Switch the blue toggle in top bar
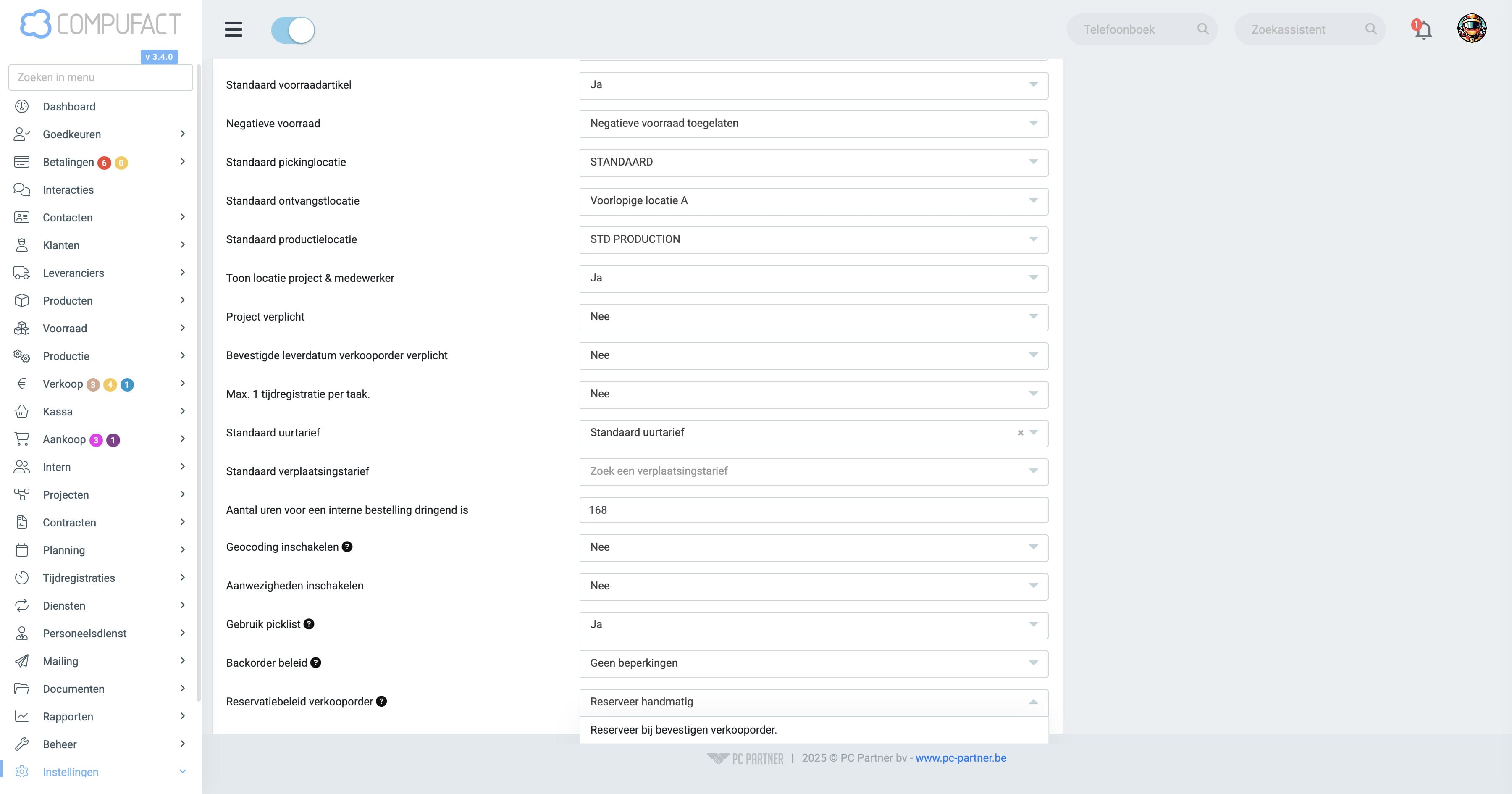 293,30
